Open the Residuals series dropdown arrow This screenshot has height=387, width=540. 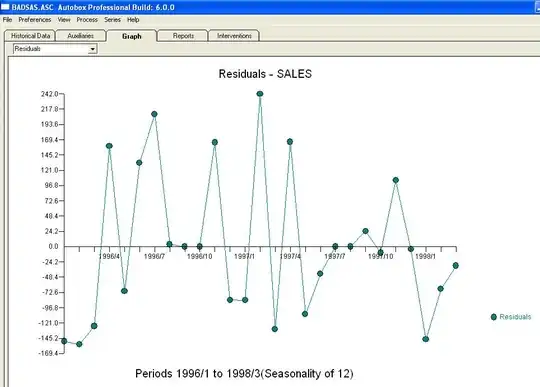pos(92,49)
